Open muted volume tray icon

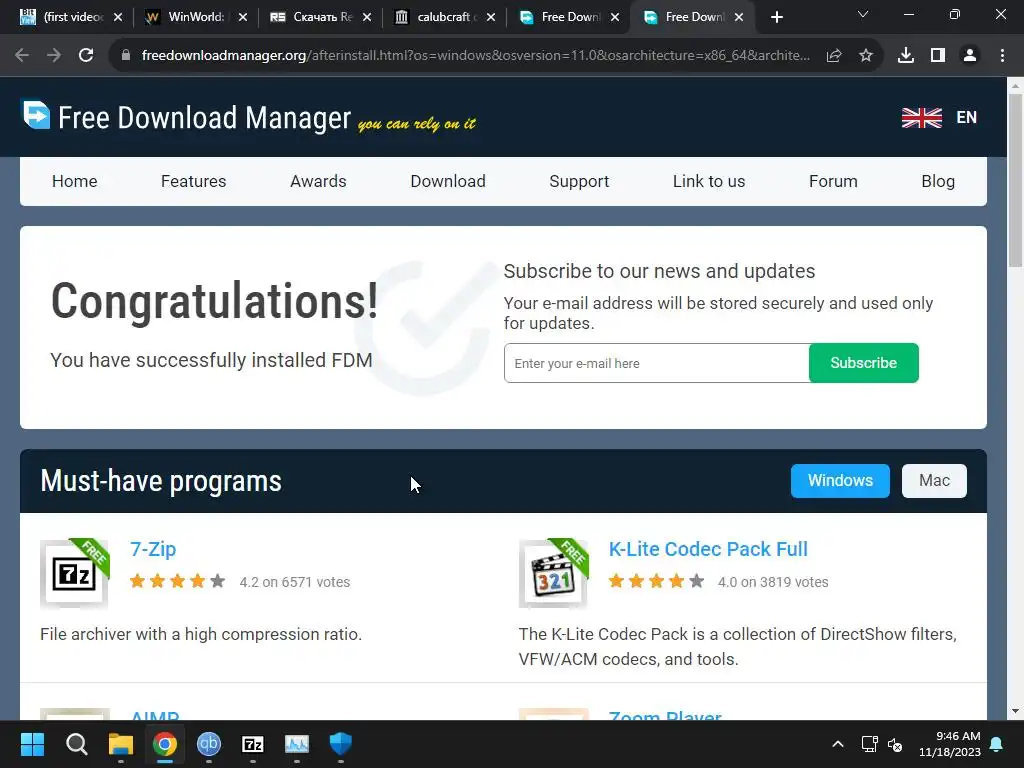pos(895,744)
